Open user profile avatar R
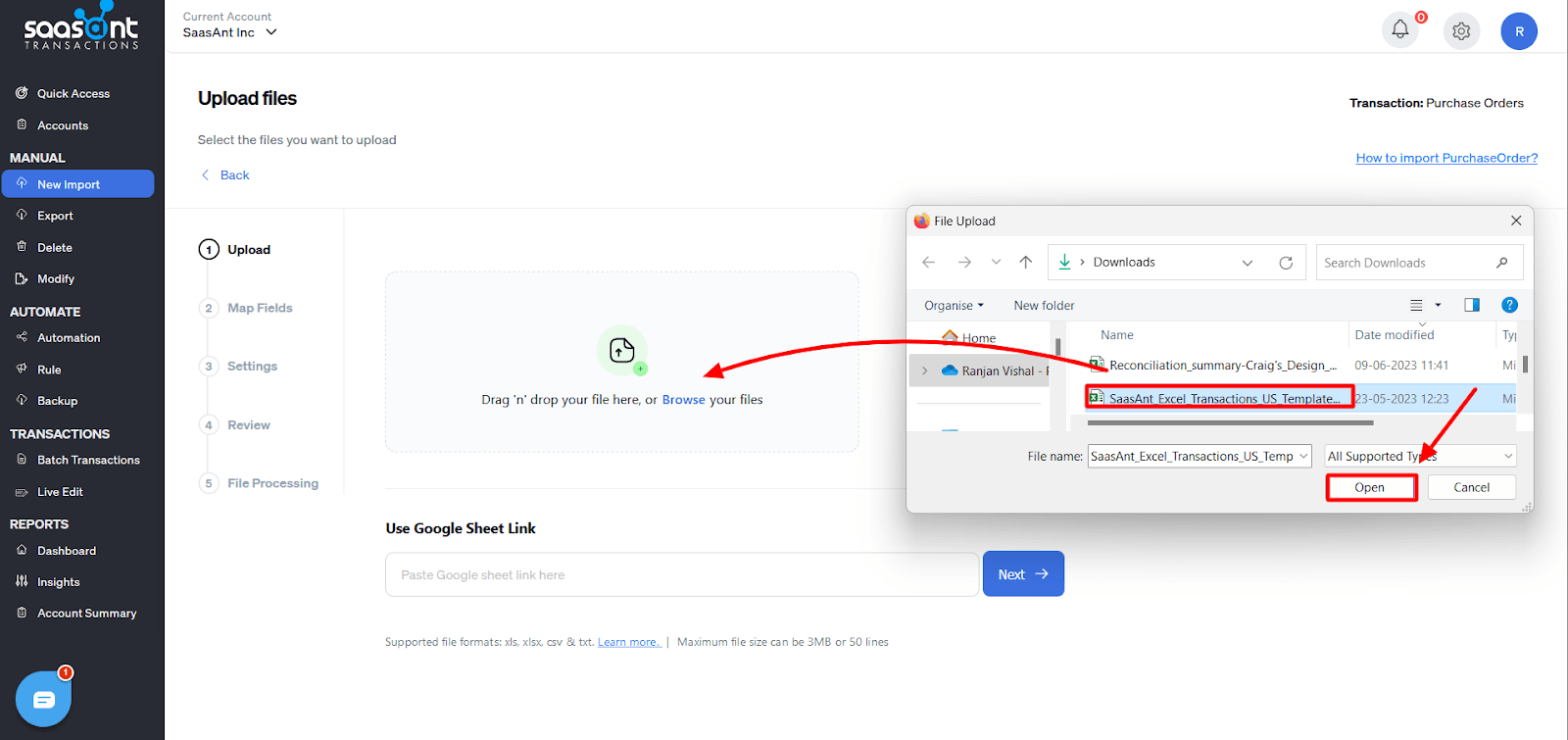1568x740 pixels. (1519, 31)
